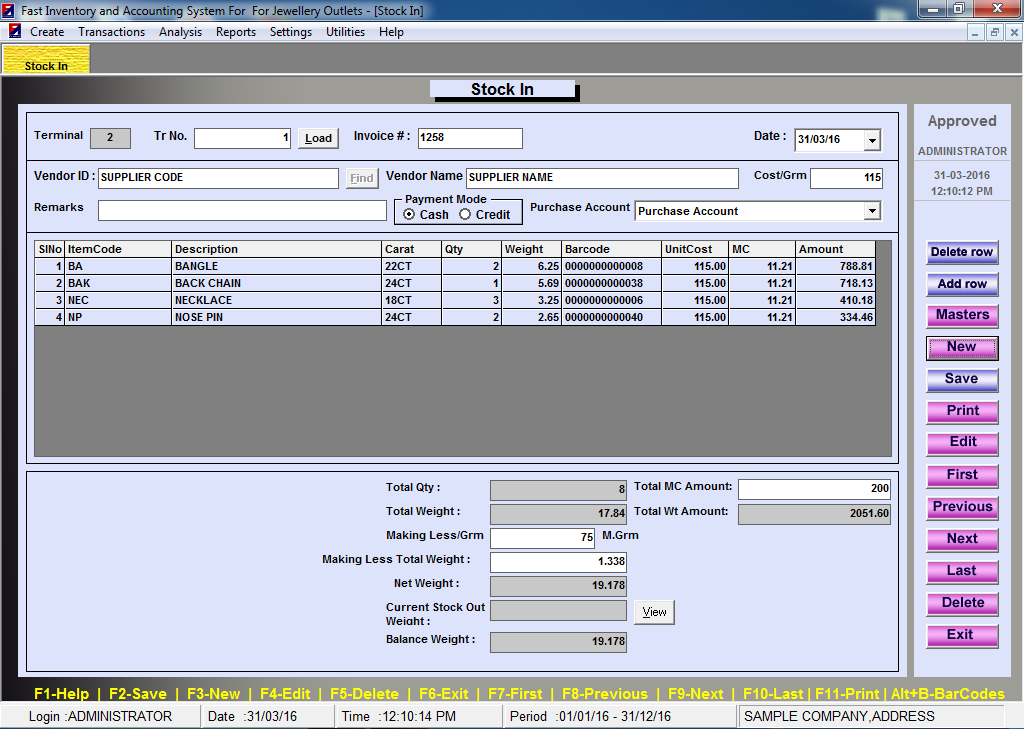Click the Load button
Viewport: 1024px width, 729px height.
coord(318,139)
